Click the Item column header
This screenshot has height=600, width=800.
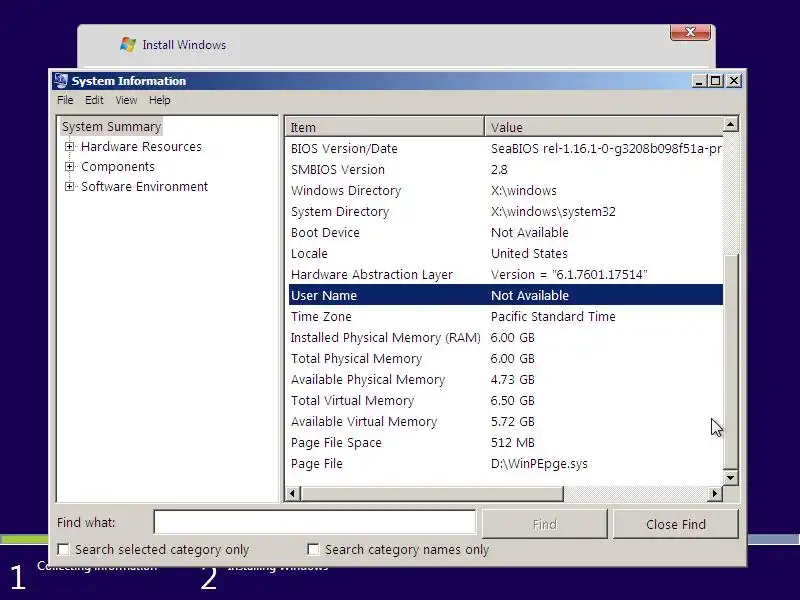tap(385, 127)
